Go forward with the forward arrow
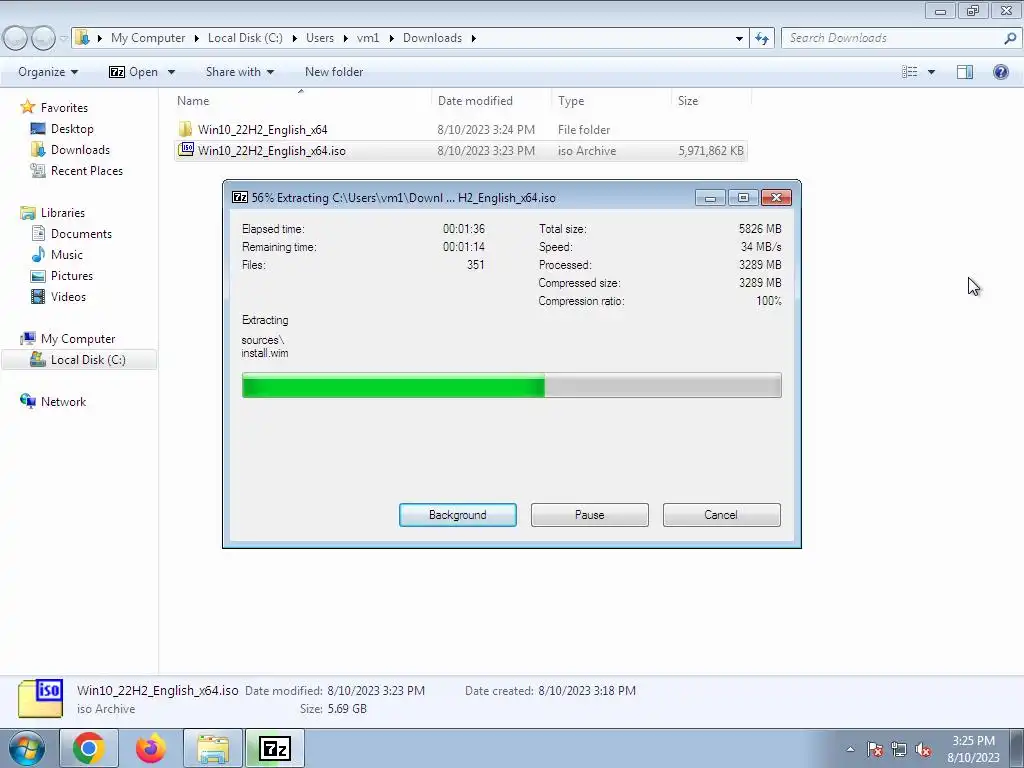The width and height of the screenshot is (1024, 768). pos(43,38)
